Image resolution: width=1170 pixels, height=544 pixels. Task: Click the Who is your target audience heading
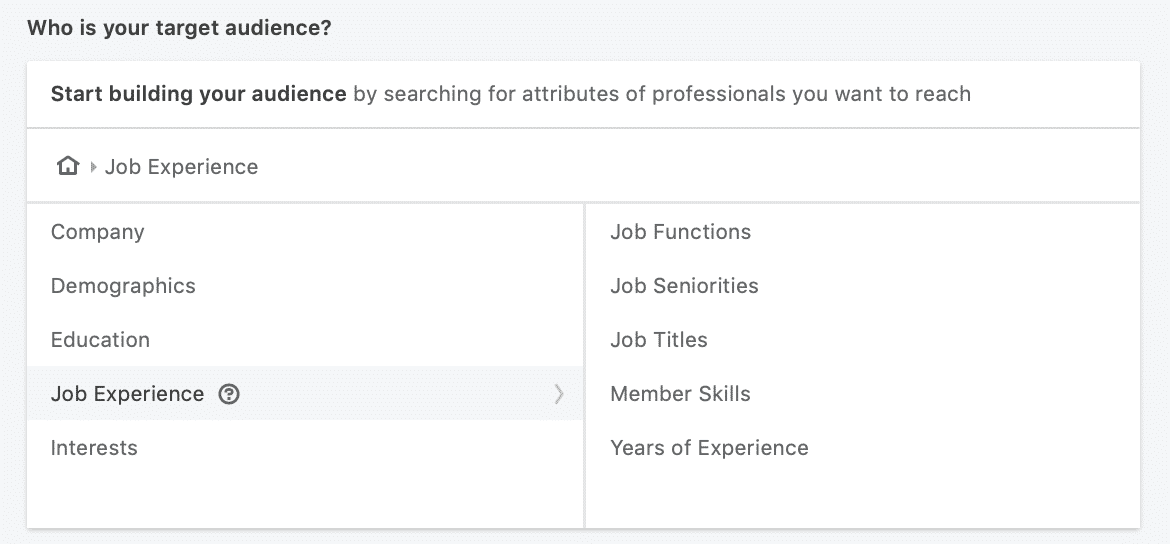pos(179,29)
